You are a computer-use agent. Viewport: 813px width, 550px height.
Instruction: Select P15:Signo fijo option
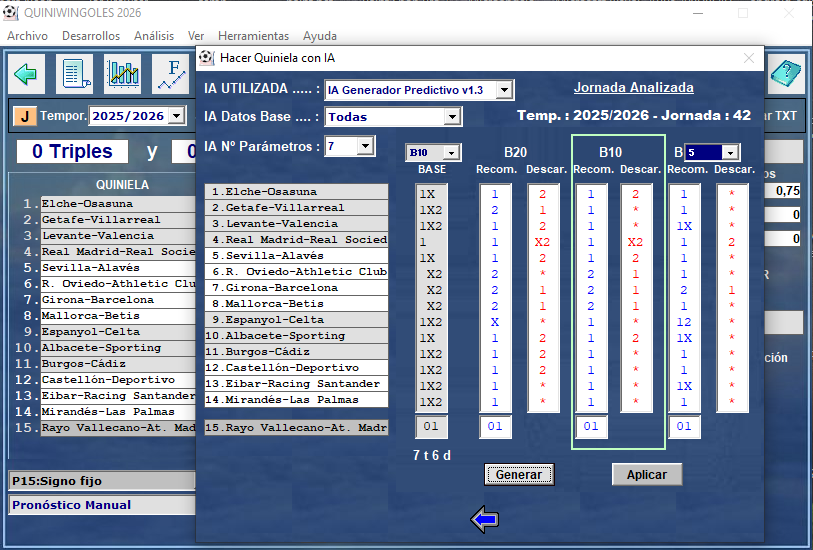102,481
